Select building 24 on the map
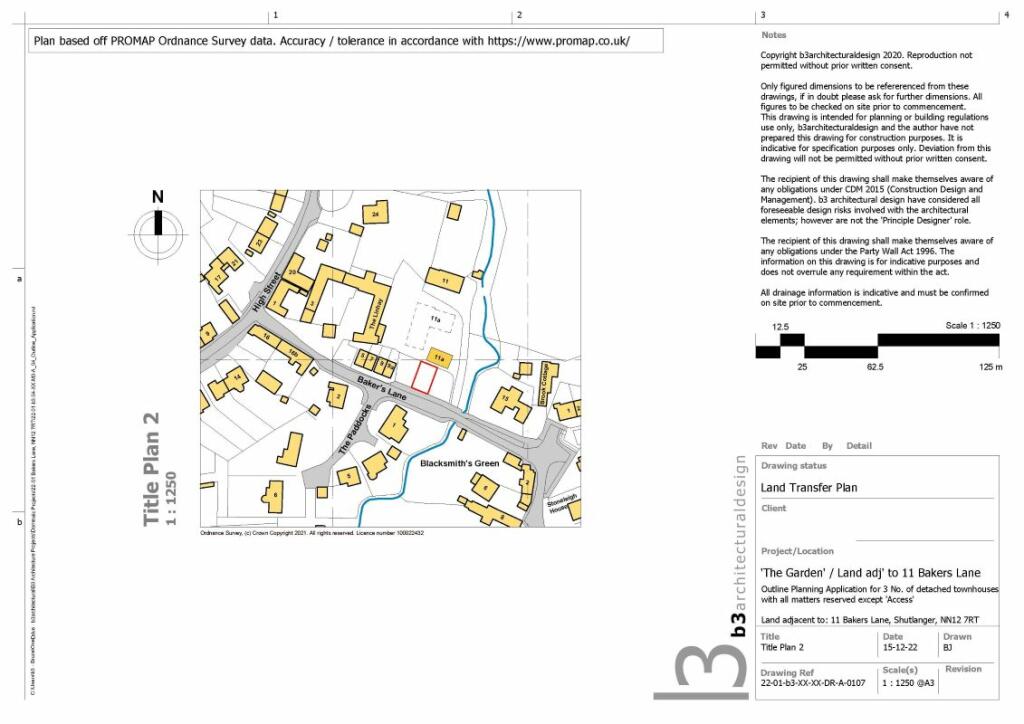The width and height of the screenshot is (1024, 724). tap(376, 214)
